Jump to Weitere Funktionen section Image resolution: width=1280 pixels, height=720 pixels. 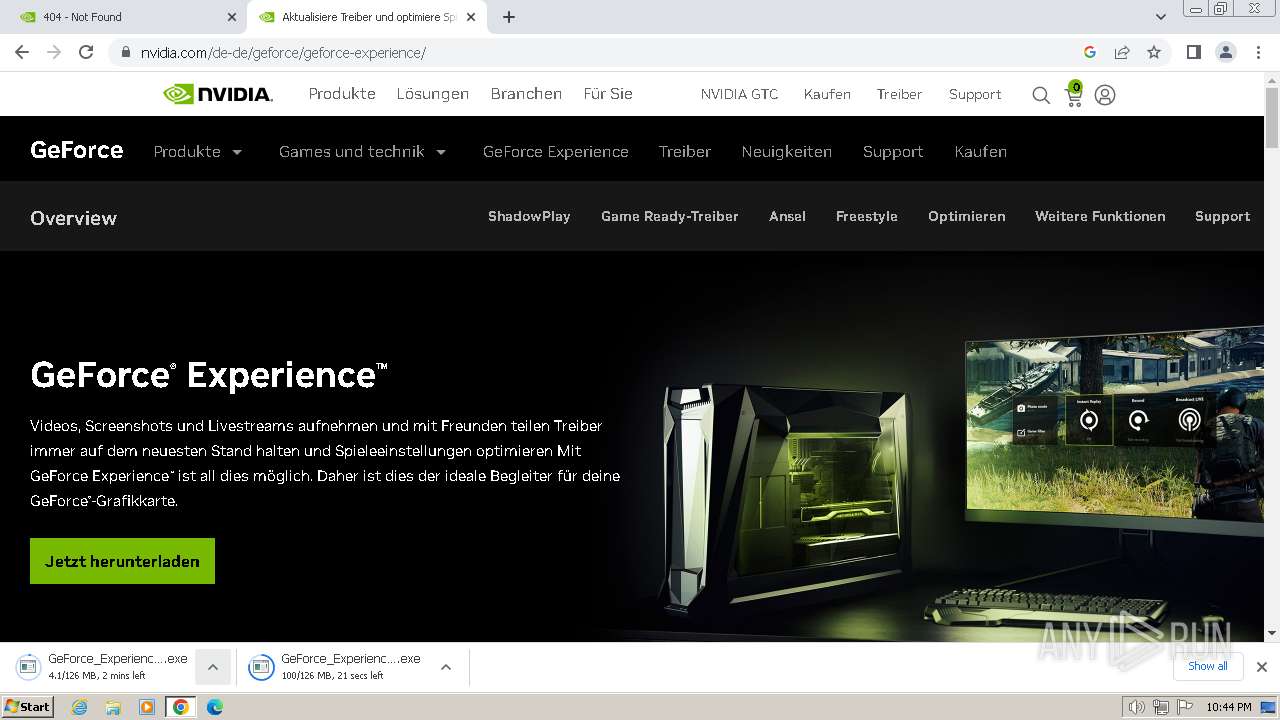pyautogui.click(x=1100, y=216)
